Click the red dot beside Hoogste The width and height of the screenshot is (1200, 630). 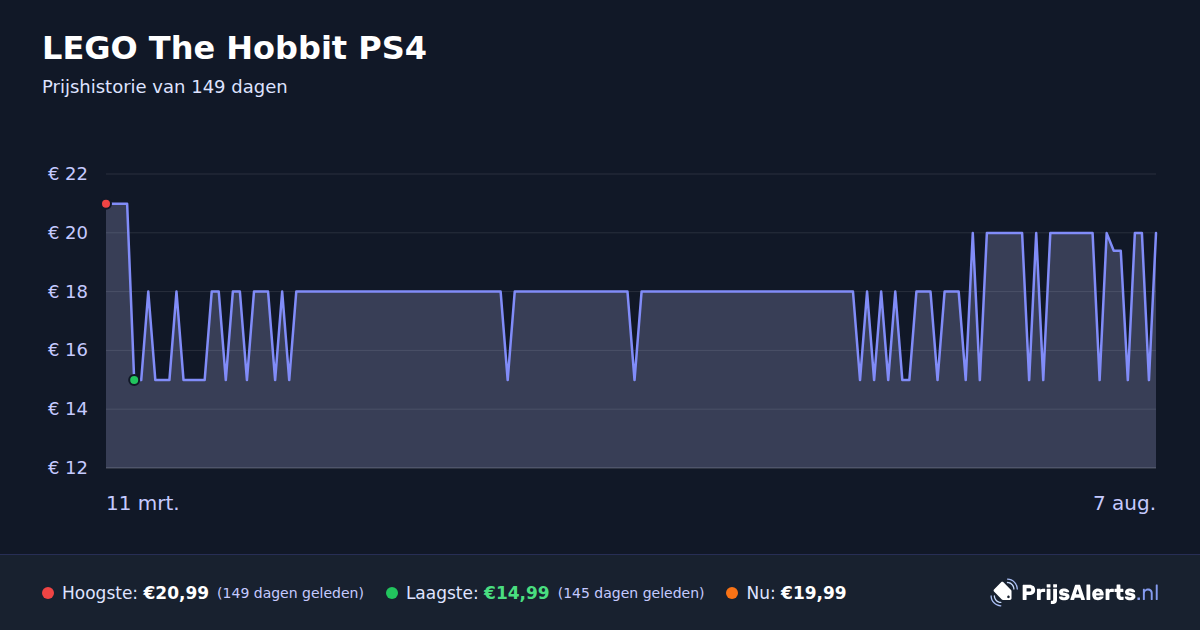48,593
